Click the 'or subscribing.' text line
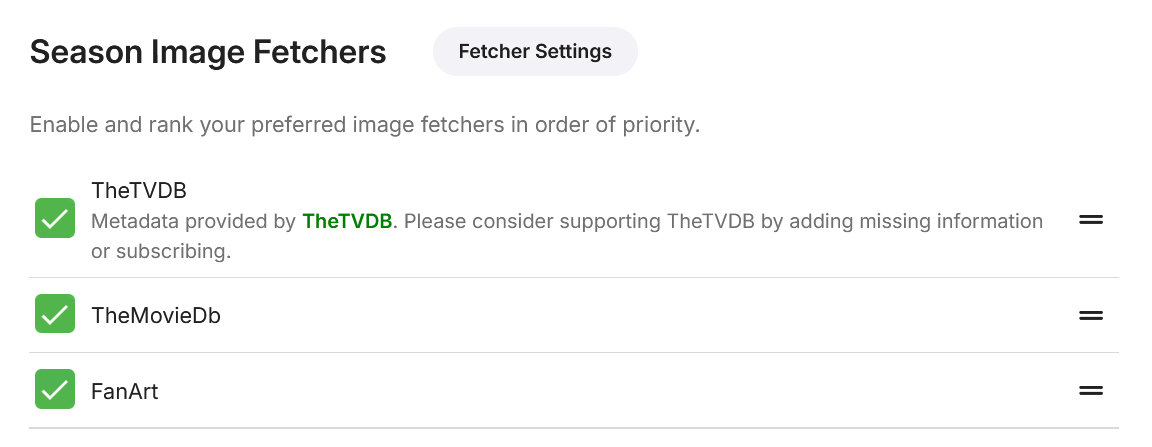The width and height of the screenshot is (1152, 447). (x=161, y=252)
